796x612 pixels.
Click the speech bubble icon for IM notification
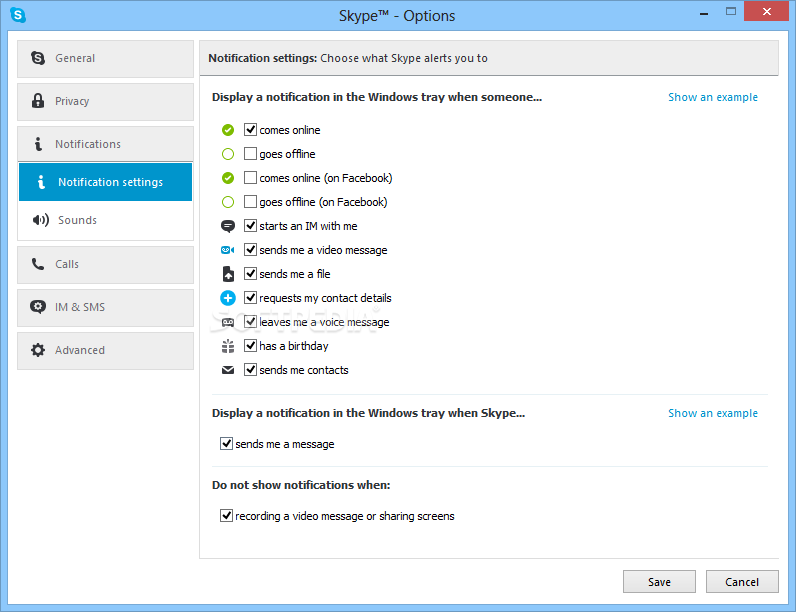(x=228, y=226)
